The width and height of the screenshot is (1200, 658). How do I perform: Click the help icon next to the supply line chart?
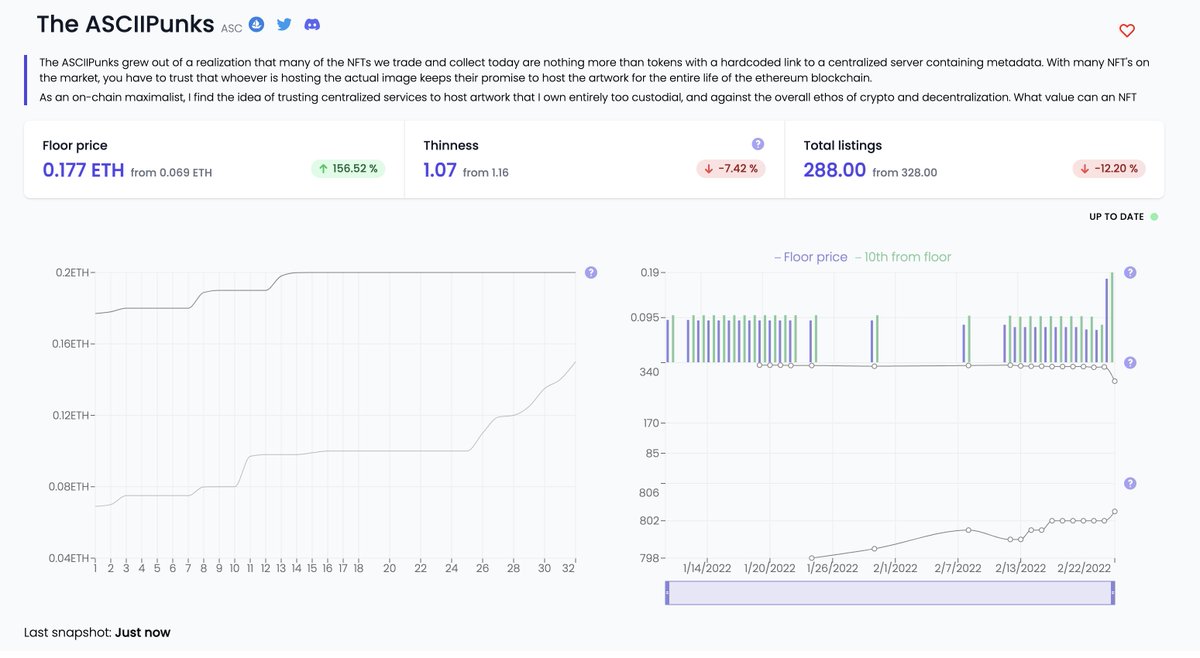click(1129, 483)
